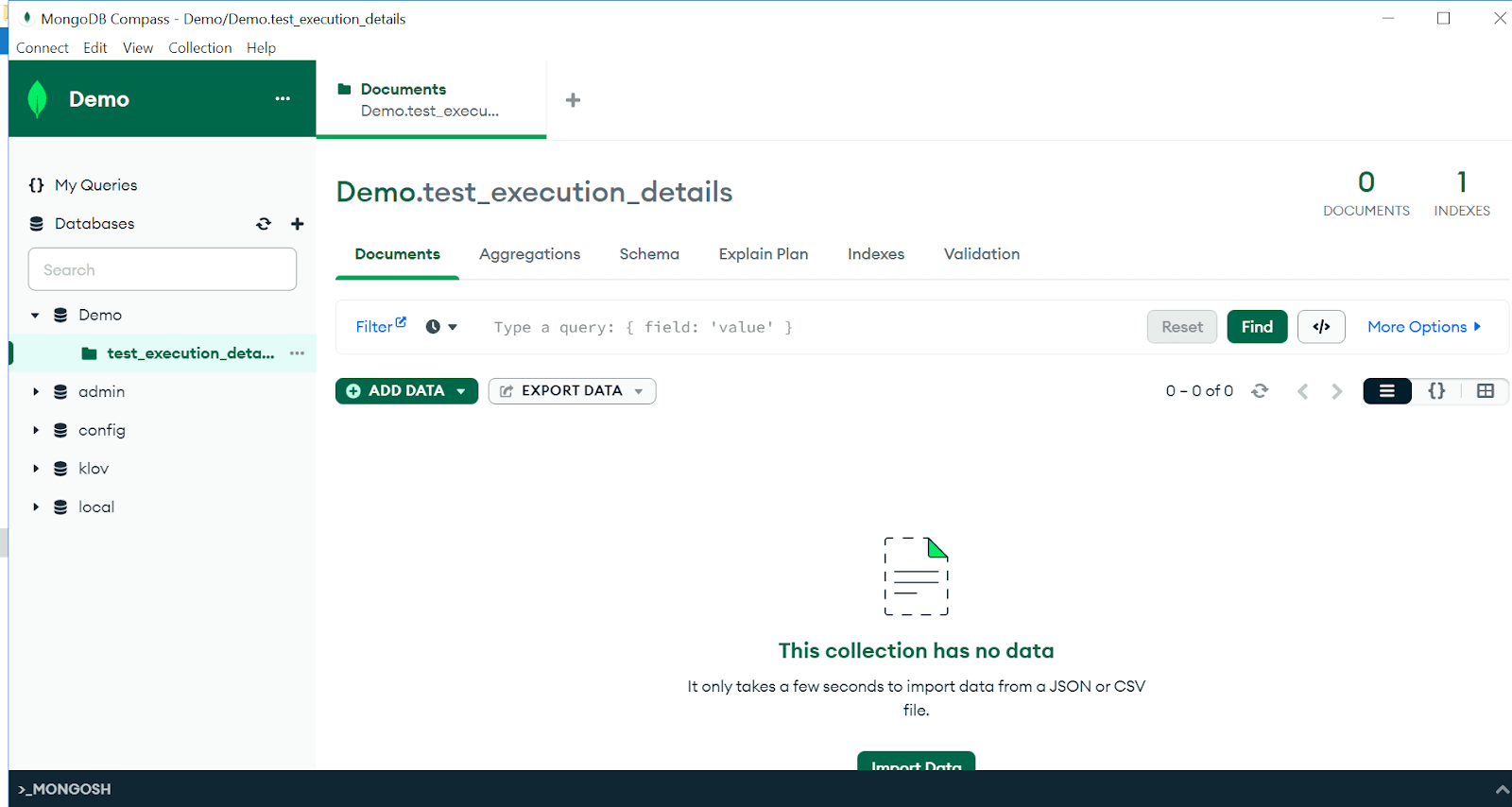1512x807 pixels.
Task: Create a new database with plus icon
Action: 297,224
